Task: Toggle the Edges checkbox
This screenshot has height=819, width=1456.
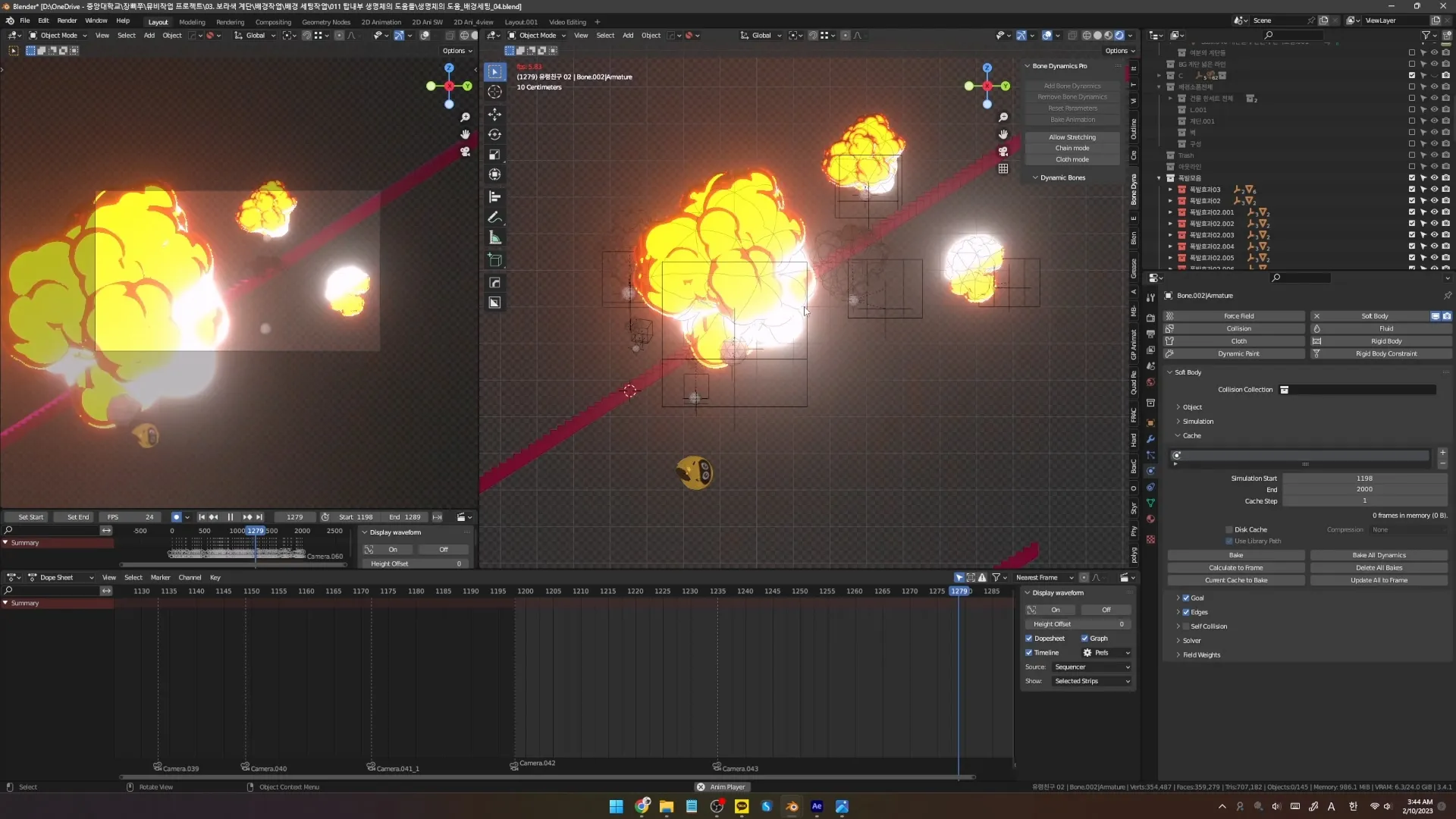Action: click(1186, 612)
